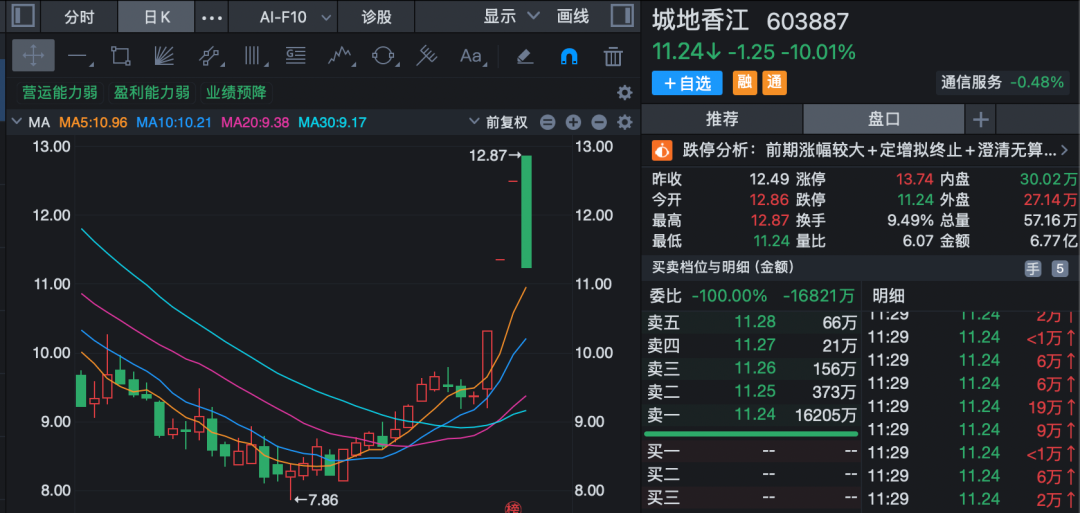Image resolution: width=1080 pixels, height=513 pixels.
Task: Select the straight line drawing tool
Action: point(80,57)
